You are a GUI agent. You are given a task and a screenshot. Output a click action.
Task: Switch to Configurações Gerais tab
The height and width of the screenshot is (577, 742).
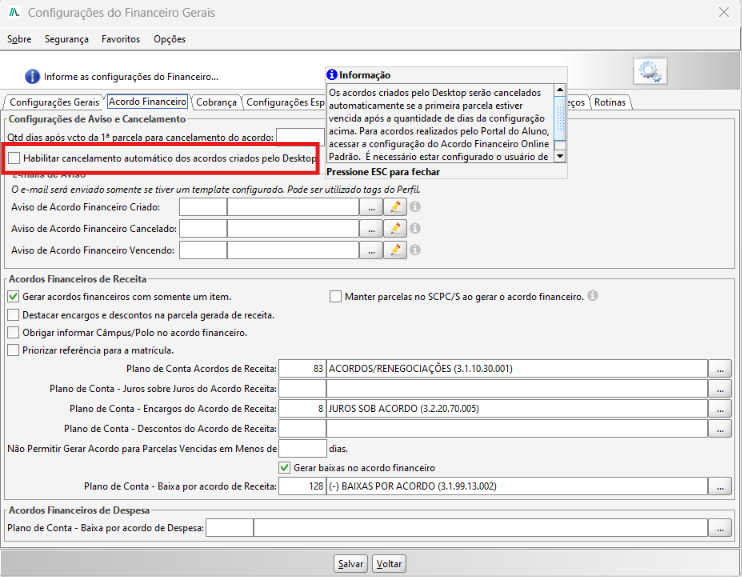[54, 102]
